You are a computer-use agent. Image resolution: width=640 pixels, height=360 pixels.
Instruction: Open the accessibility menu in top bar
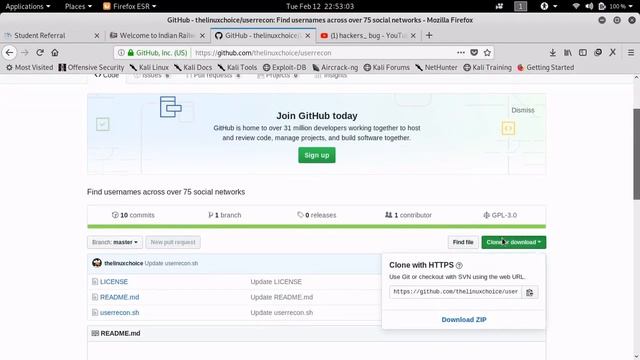point(549,6)
